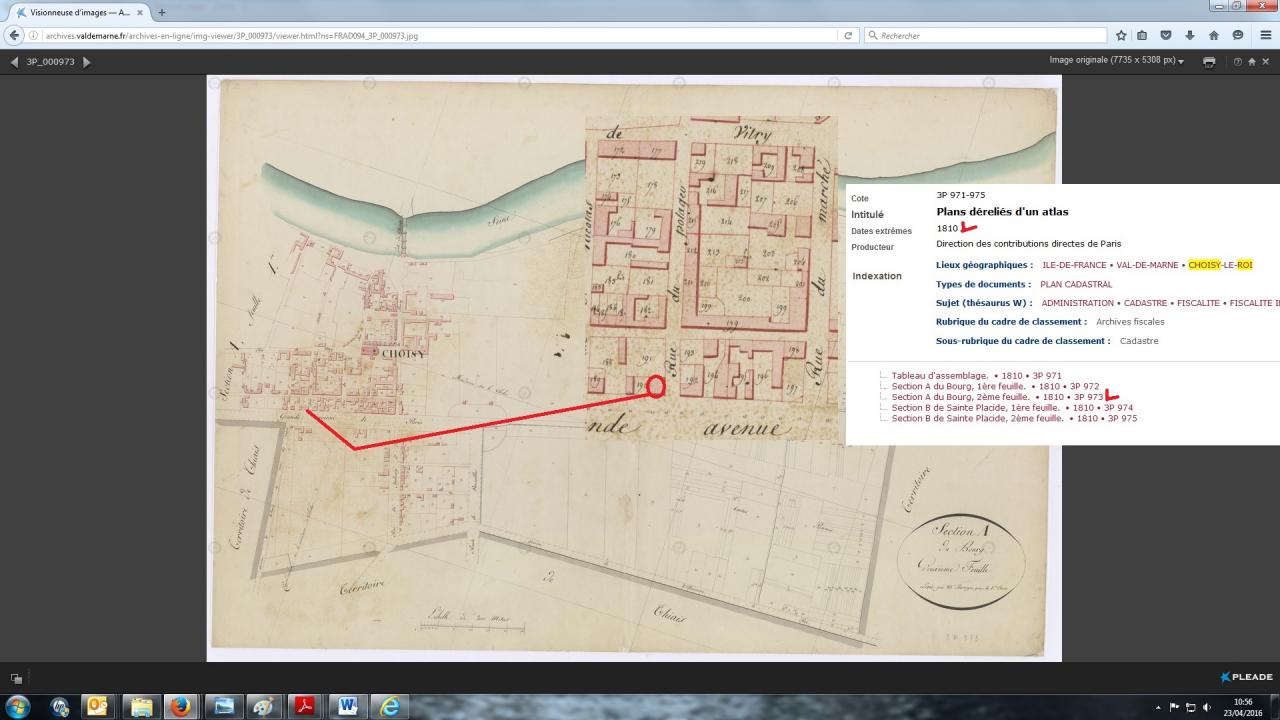Click into the Rechercher search box

pos(985,35)
